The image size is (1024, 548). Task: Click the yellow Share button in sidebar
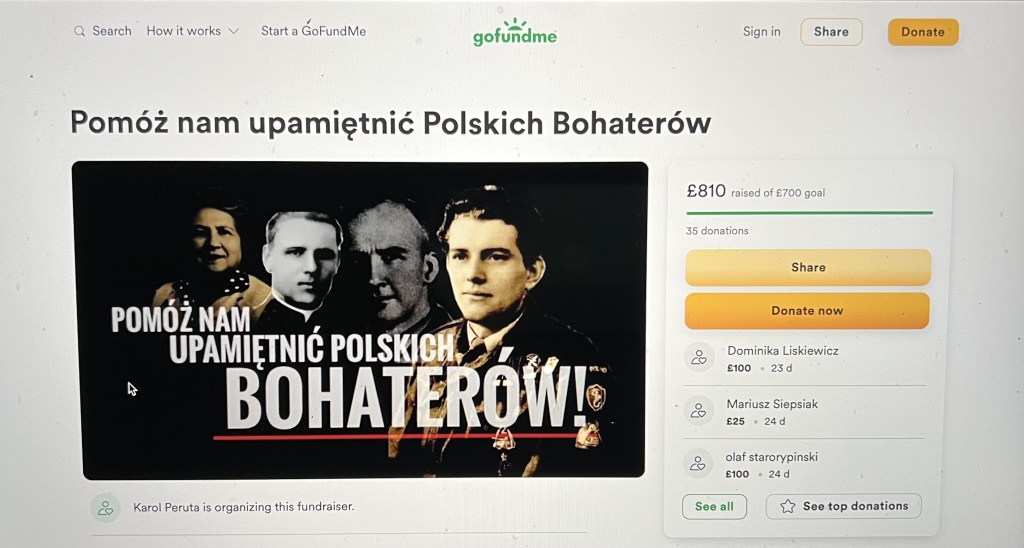pyautogui.click(x=807, y=267)
